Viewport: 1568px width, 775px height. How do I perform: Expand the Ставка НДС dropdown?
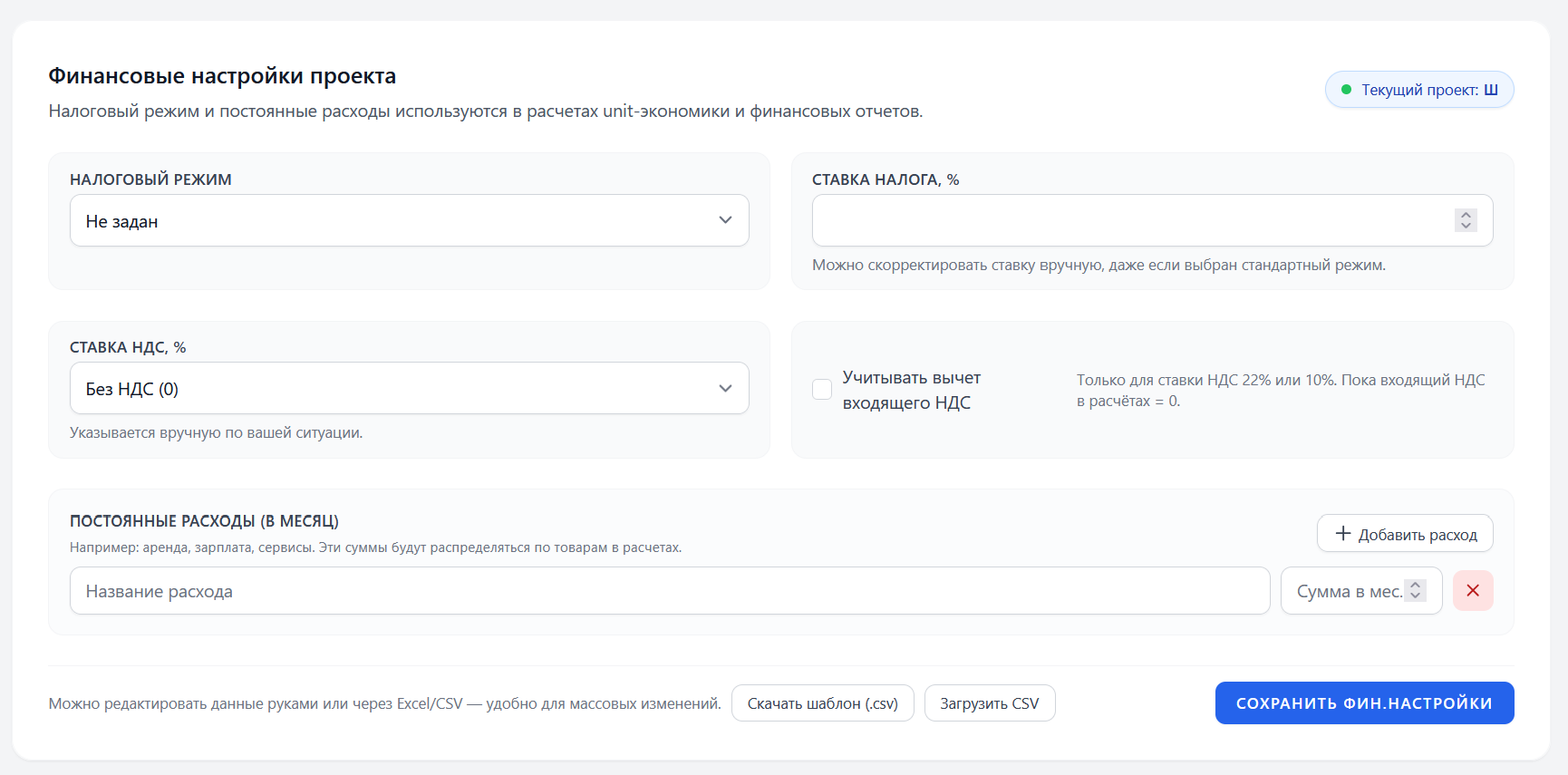(409, 388)
